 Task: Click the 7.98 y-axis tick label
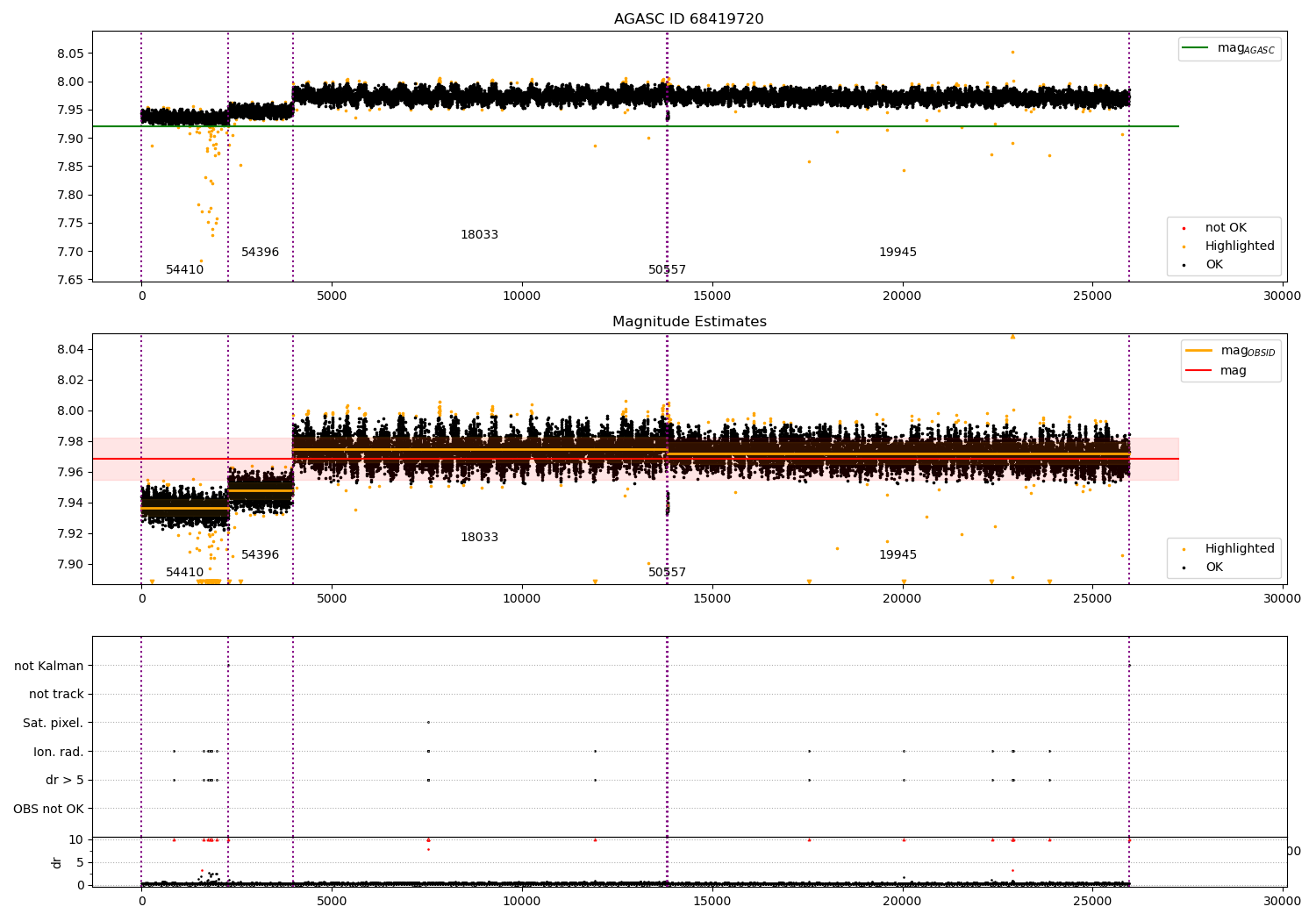69,442
